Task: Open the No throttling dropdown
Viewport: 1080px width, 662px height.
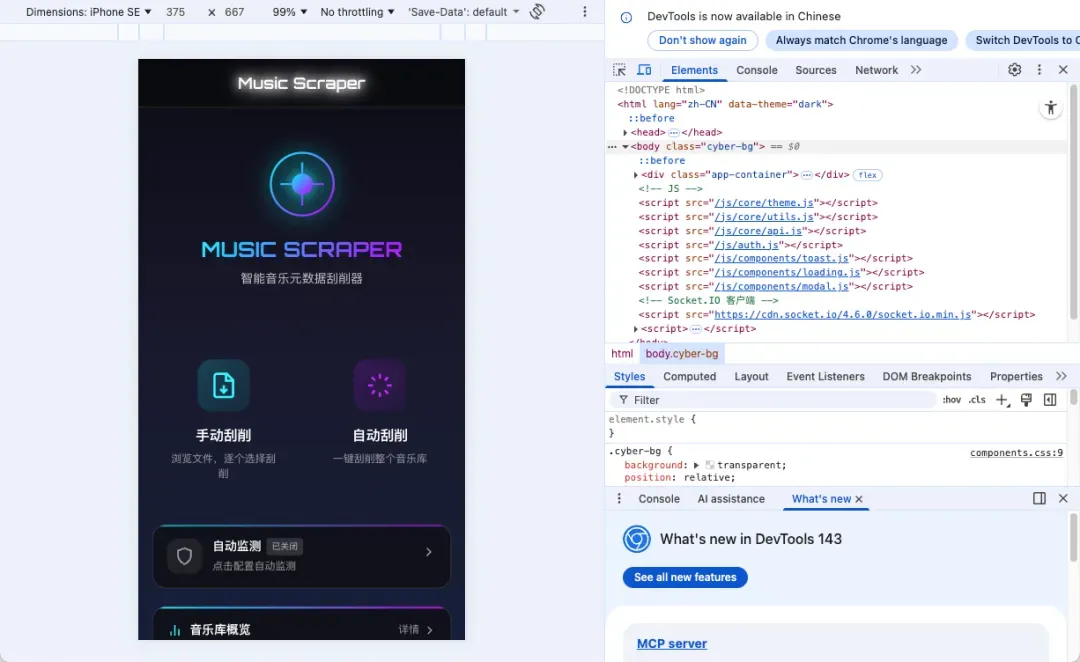Action: [x=357, y=12]
